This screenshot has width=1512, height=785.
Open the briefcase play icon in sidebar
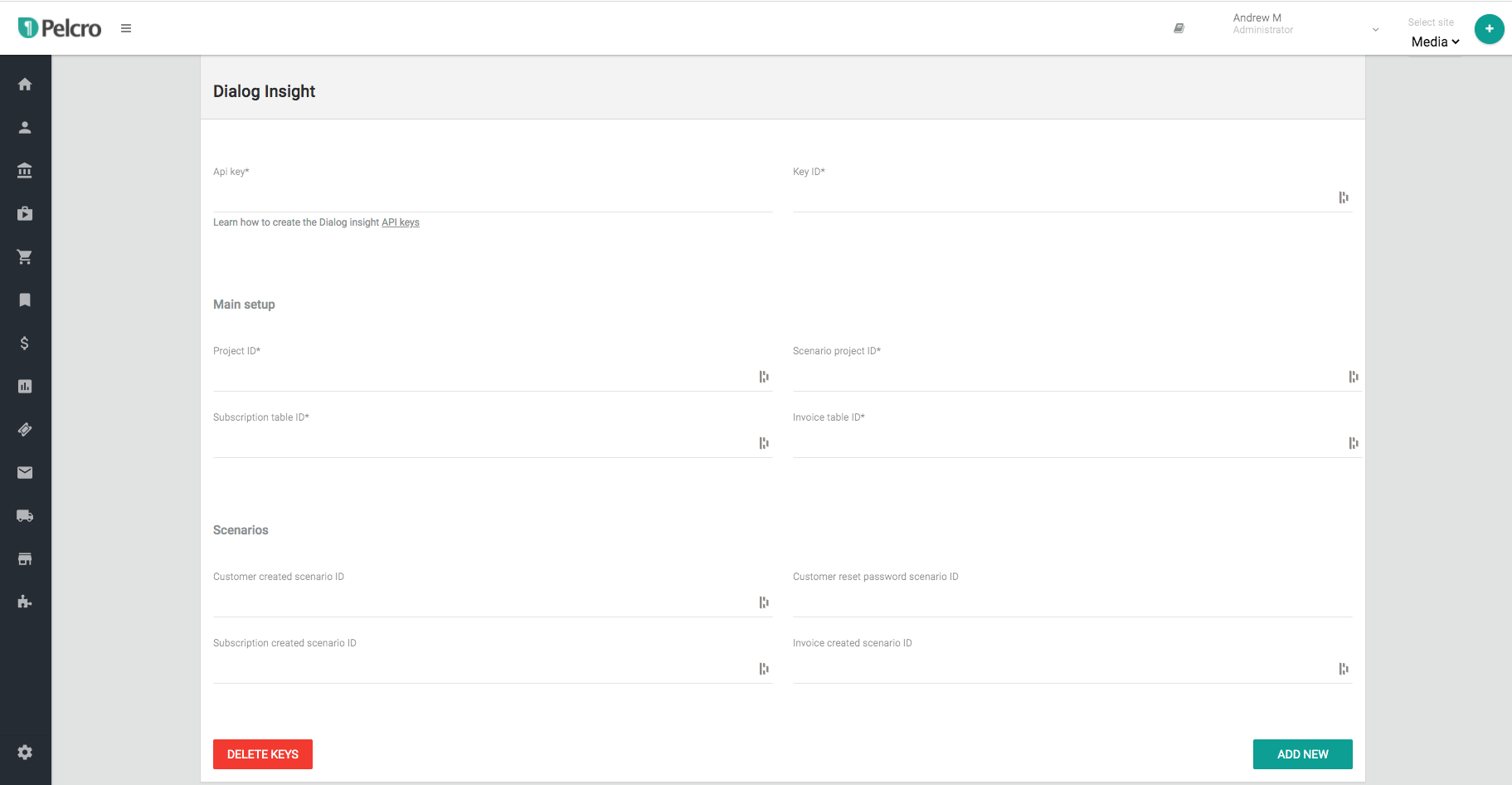[x=25, y=213]
